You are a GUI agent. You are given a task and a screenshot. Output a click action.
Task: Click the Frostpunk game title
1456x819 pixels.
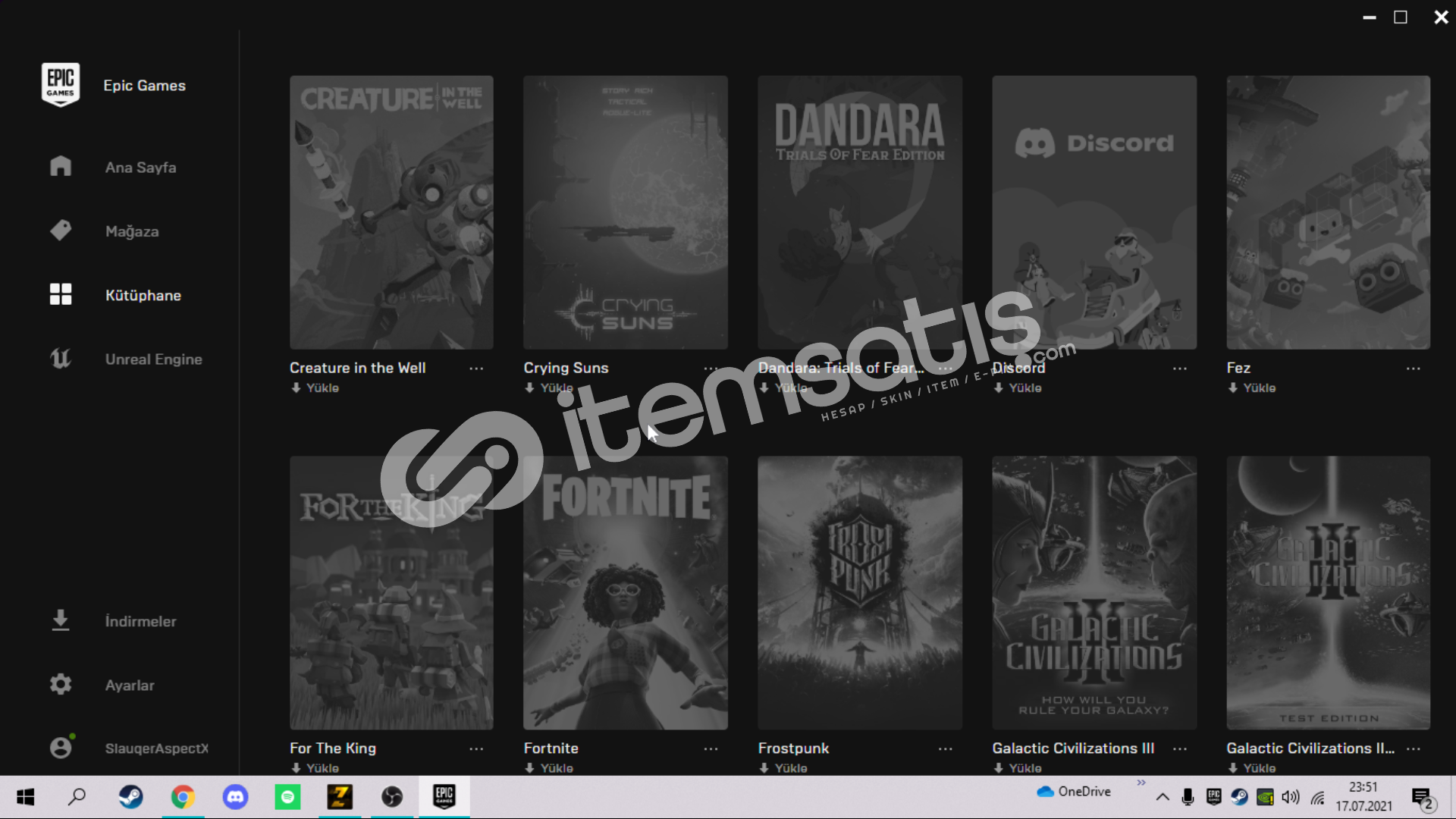tap(793, 748)
